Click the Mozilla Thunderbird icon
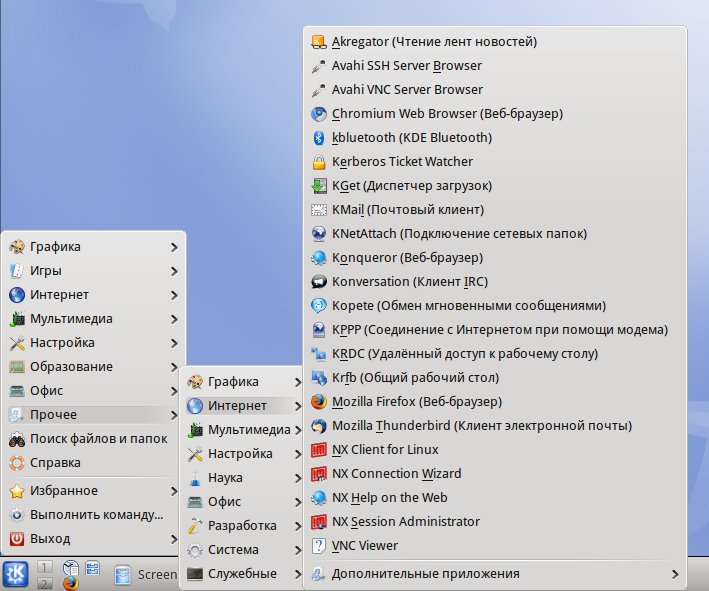Image resolution: width=709 pixels, height=591 pixels. tap(319, 426)
